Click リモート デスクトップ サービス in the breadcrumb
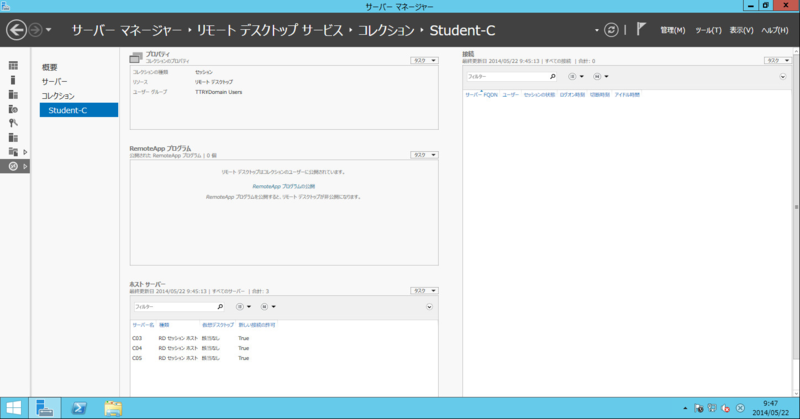The image size is (800, 419). (270, 31)
